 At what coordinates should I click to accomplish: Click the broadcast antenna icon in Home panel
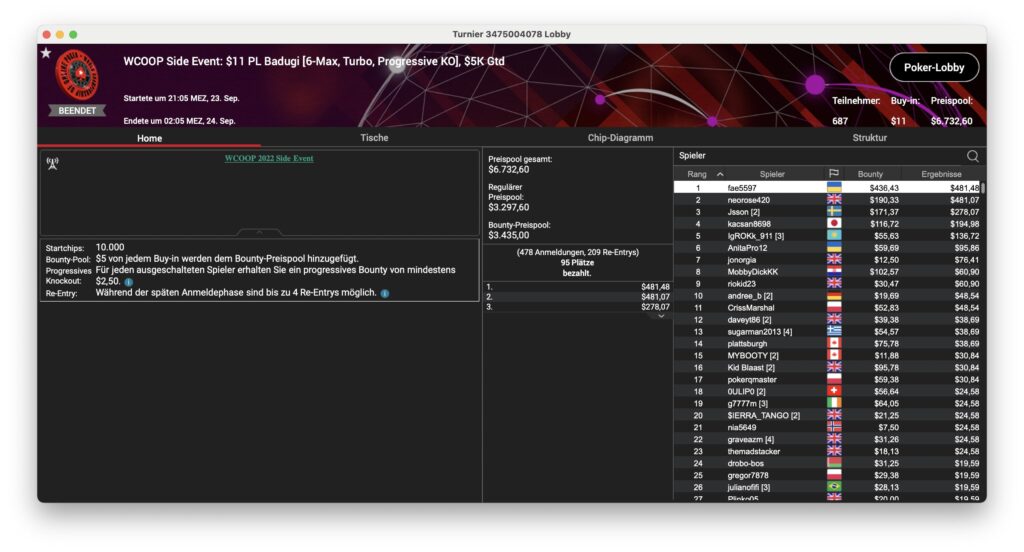pyautogui.click(x=53, y=163)
